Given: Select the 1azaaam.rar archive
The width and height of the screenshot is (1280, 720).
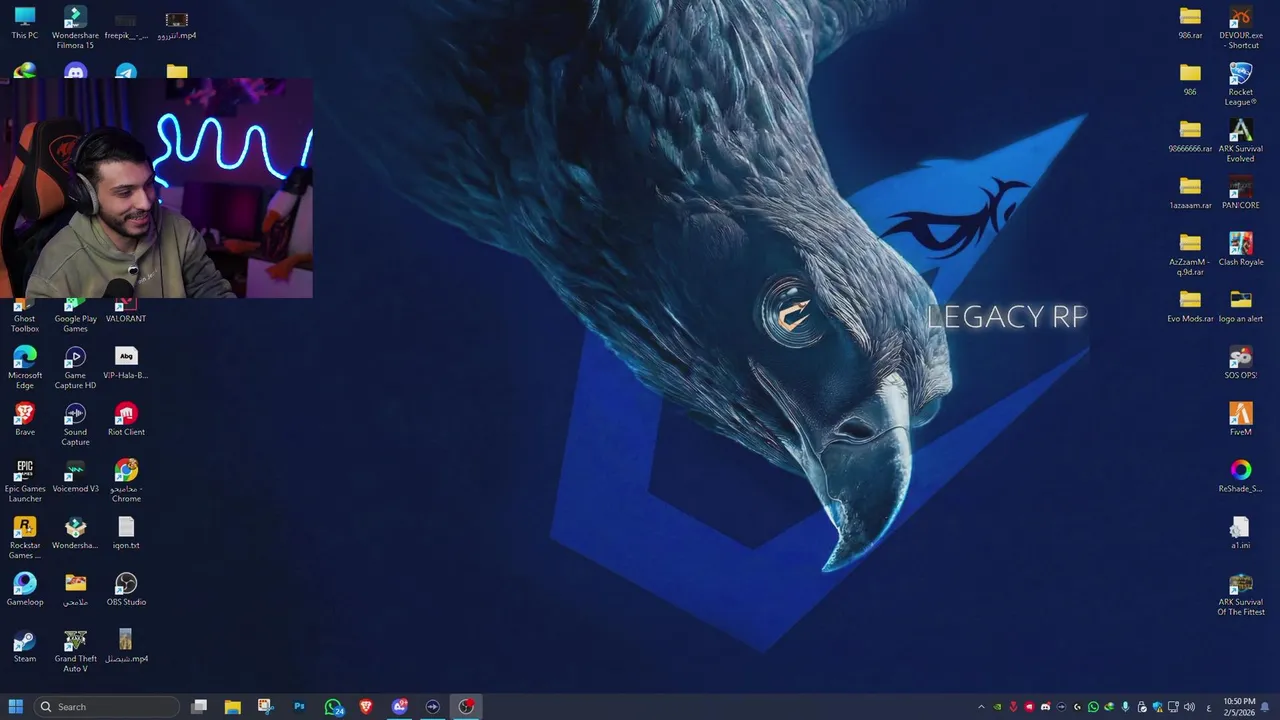Looking at the screenshot, I should pyautogui.click(x=1190, y=193).
